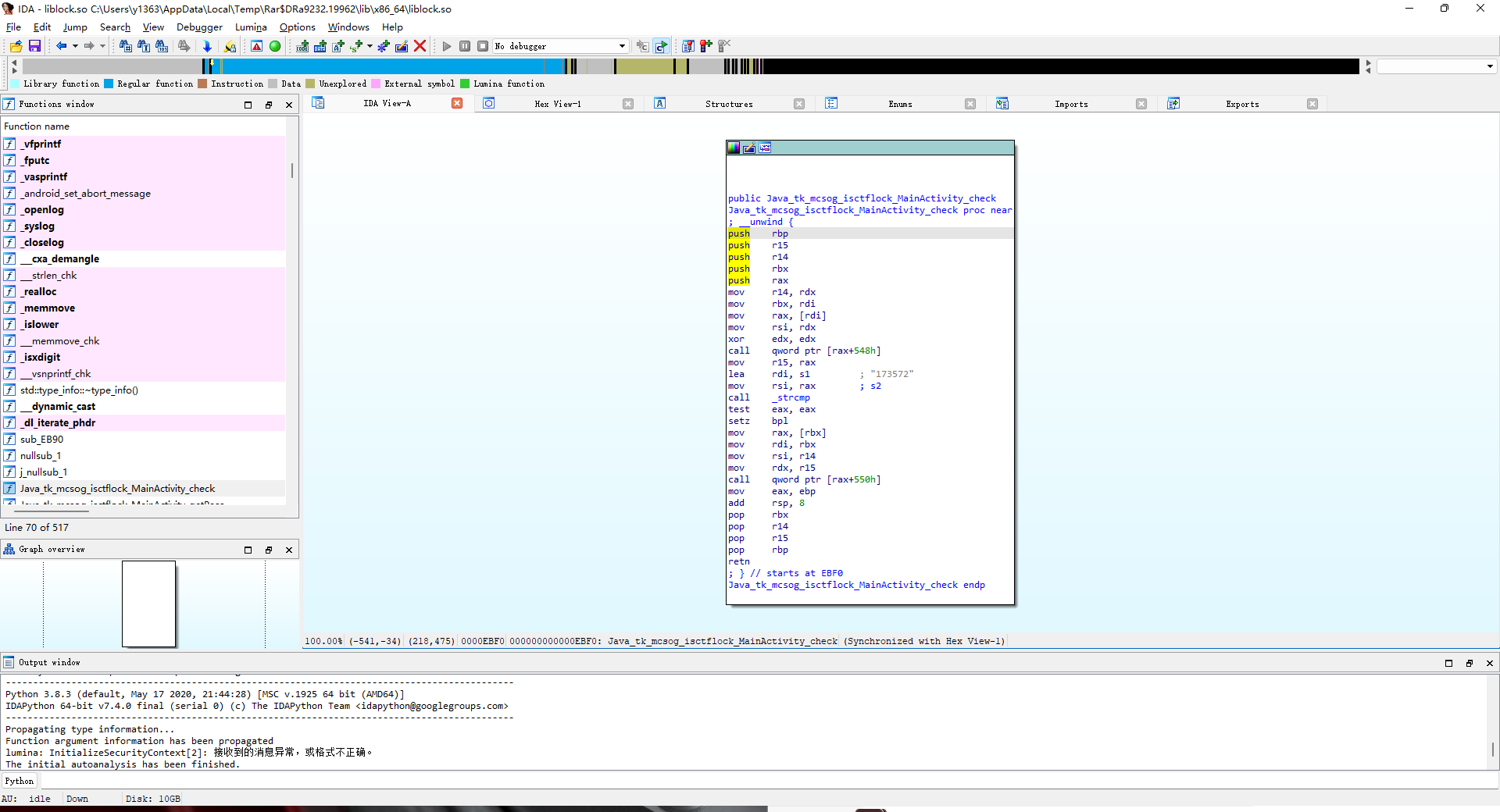
Task: Click the Jump back blue arrow
Action: [x=61, y=46]
